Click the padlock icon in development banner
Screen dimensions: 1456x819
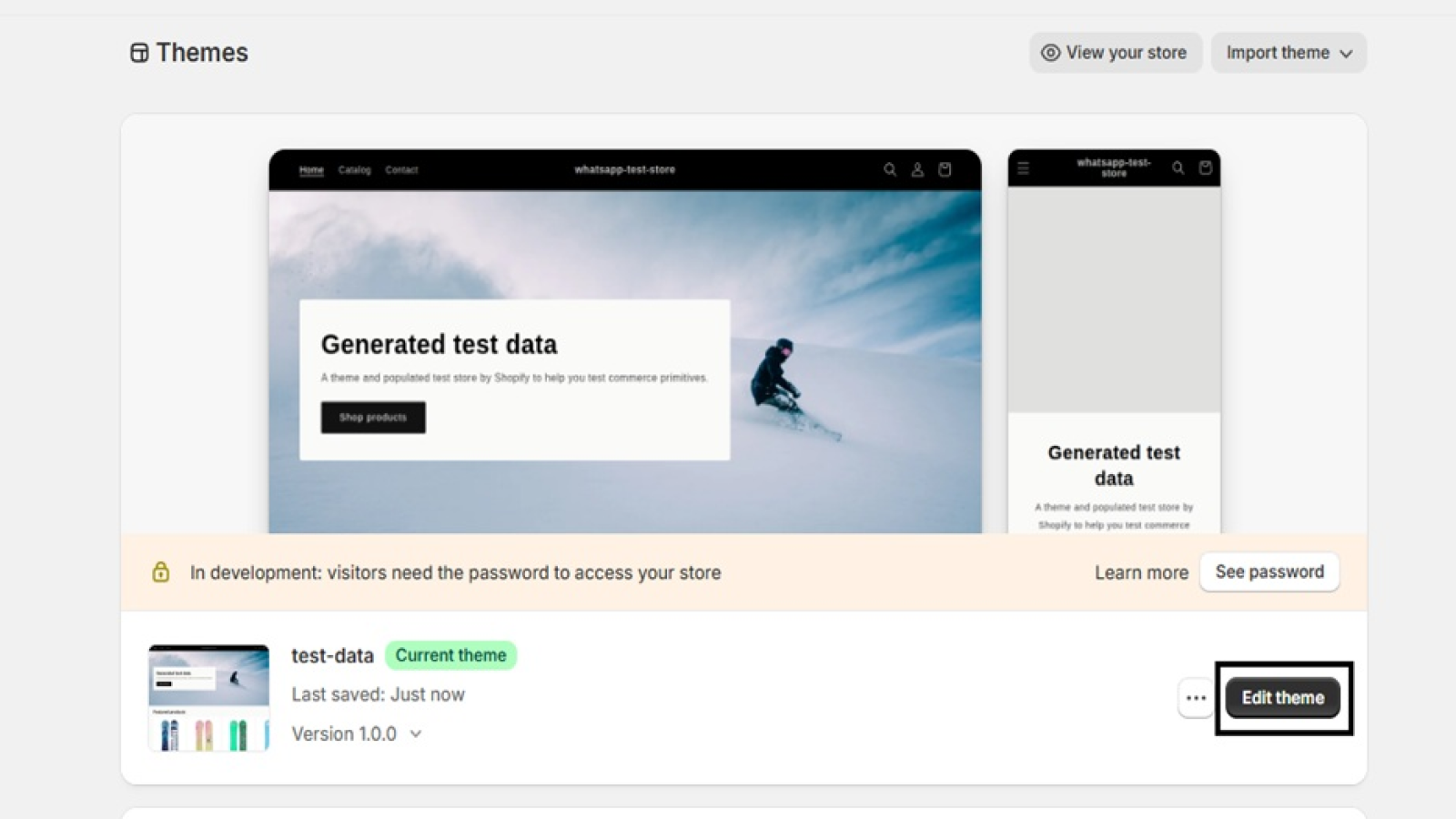point(161,571)
